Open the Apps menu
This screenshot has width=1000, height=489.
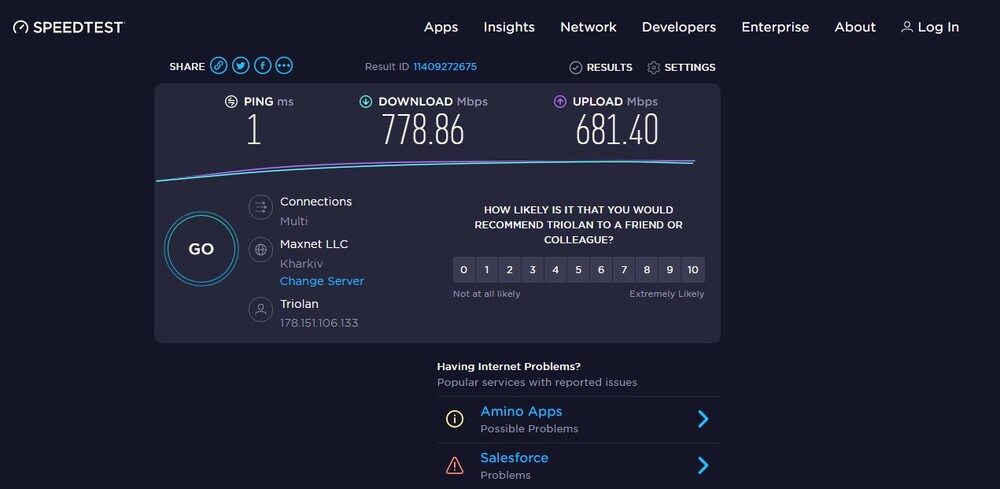[x=441, y=27]
